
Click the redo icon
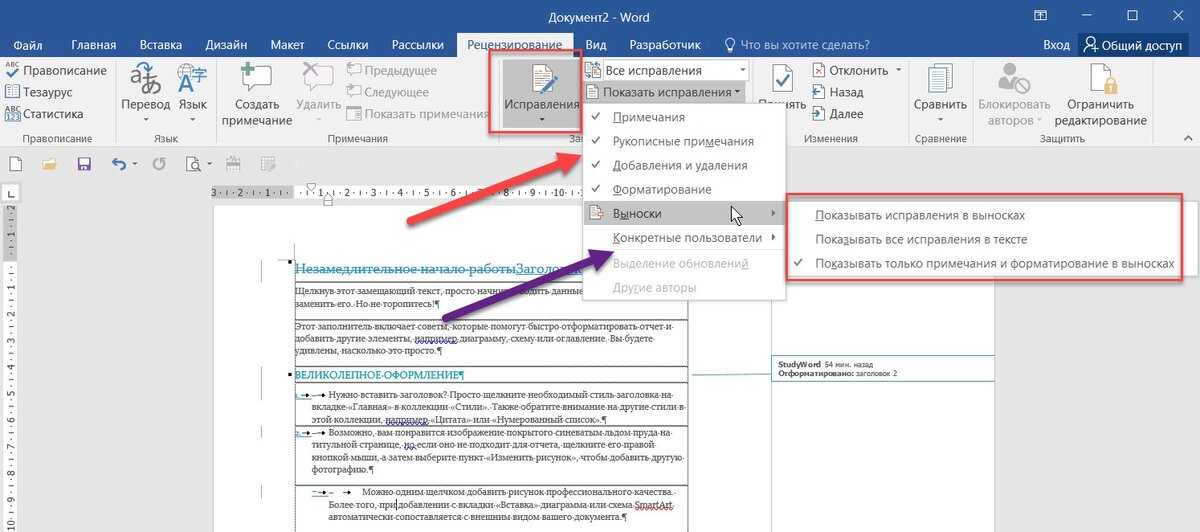point(158,164)
